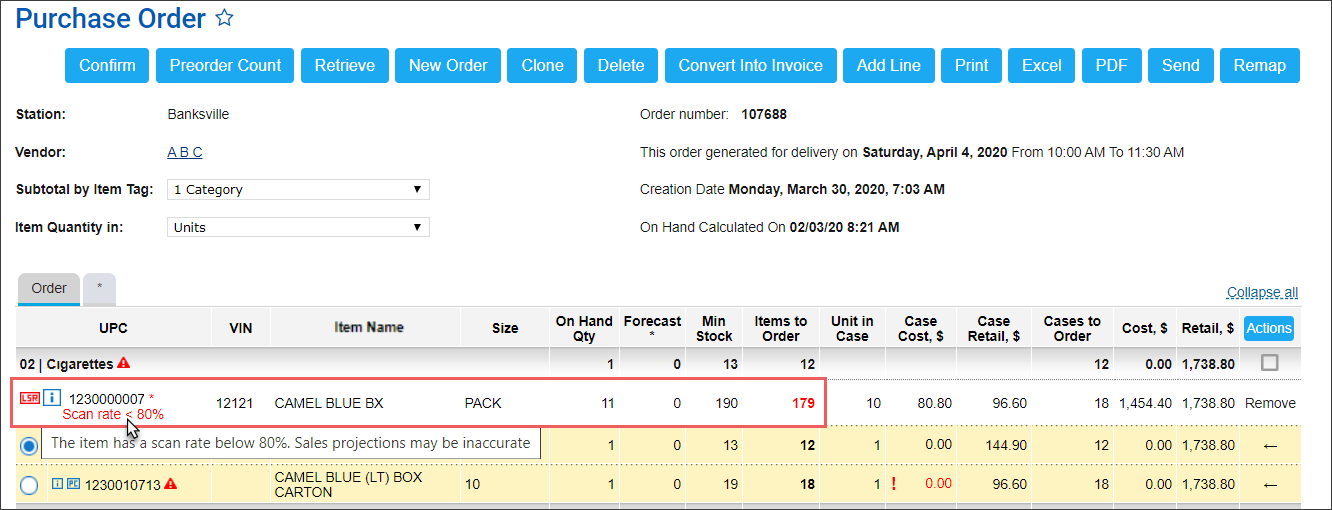Click the red LSR icon on Camel Blue BX
This screenshot has height=510, width=1332.
tap(30, 398)
